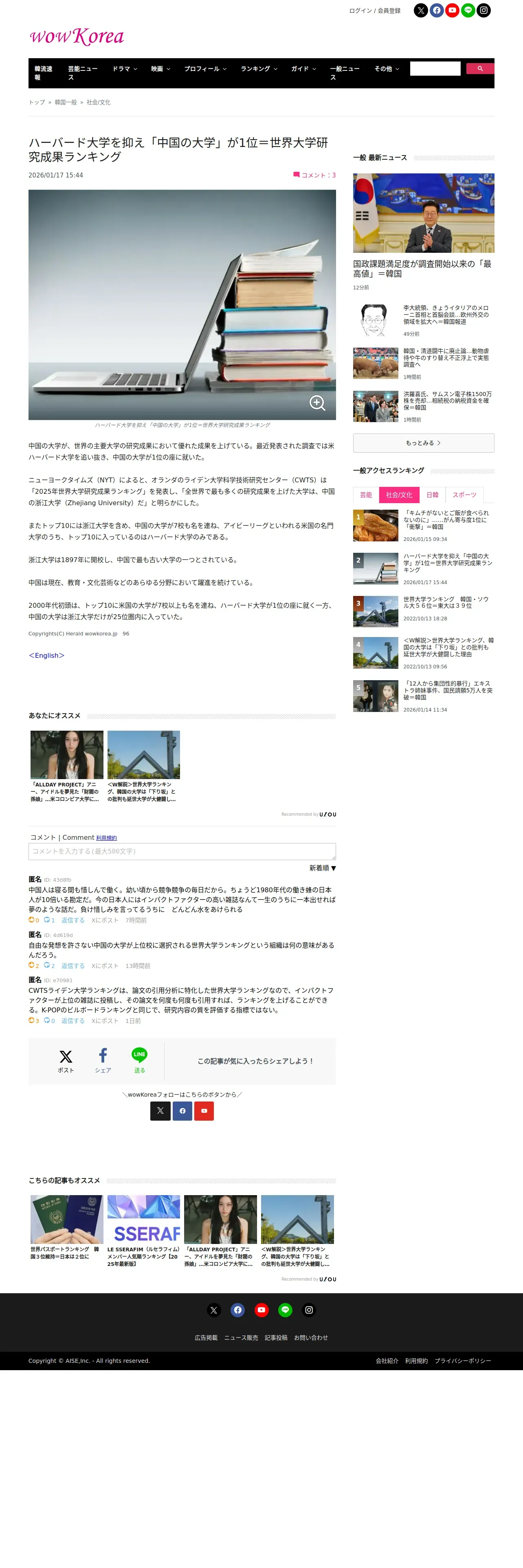The width and height of the screenshot is (523, 1568).
Task: Click the red YouTube follow button
Action: tap(204, 1111)
